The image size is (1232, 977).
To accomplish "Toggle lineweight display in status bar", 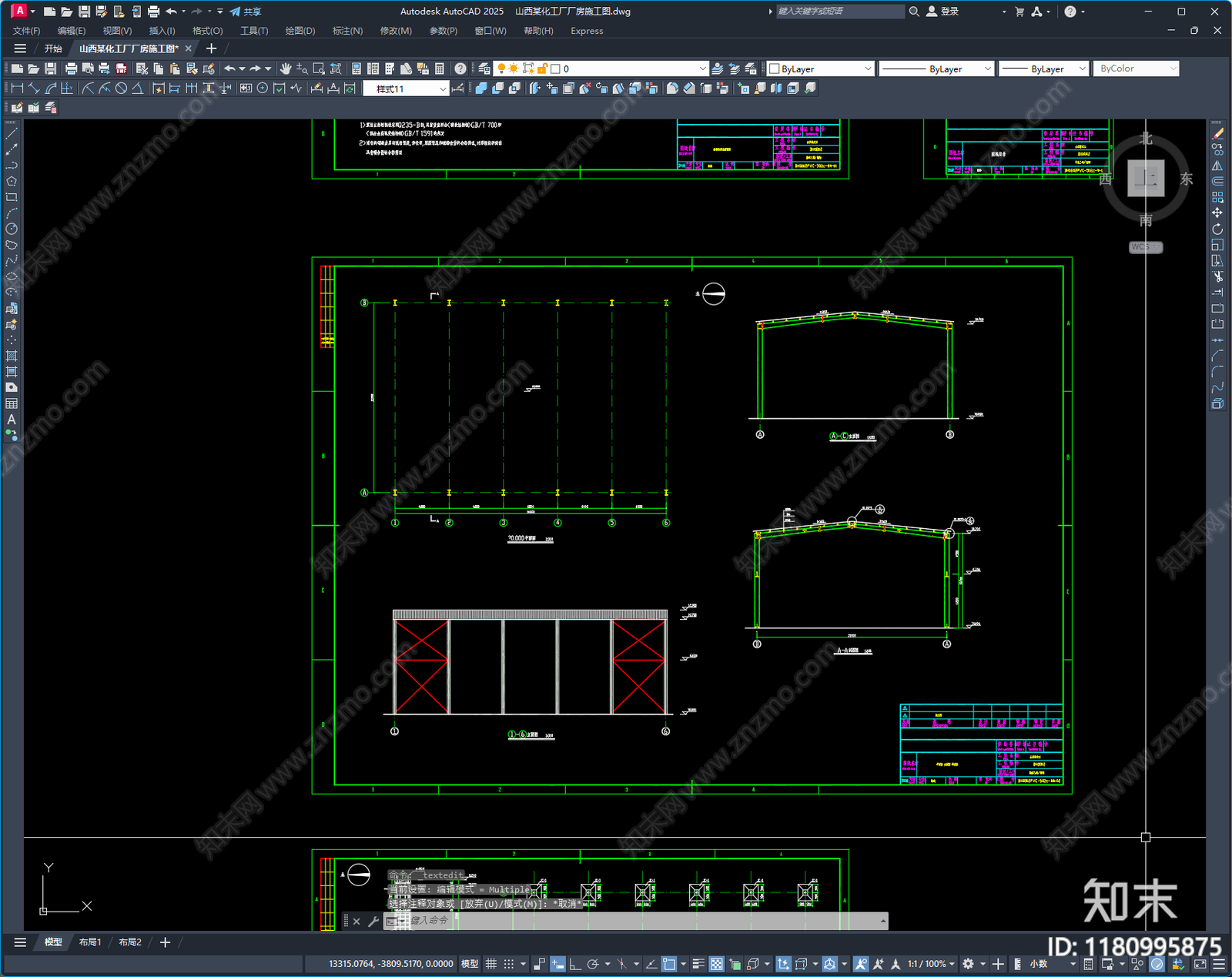I will (x=698, y=964).
